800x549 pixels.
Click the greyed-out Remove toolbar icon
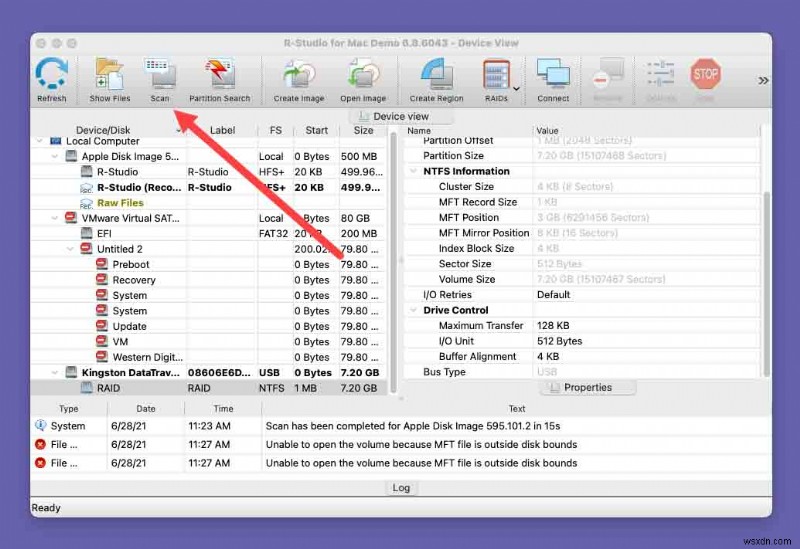click(x=608, y=80)
